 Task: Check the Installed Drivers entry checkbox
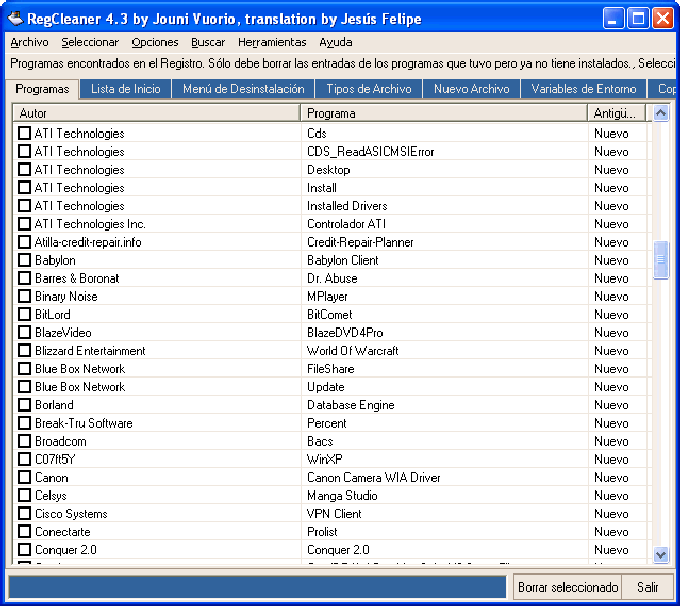tap(25, 205)
